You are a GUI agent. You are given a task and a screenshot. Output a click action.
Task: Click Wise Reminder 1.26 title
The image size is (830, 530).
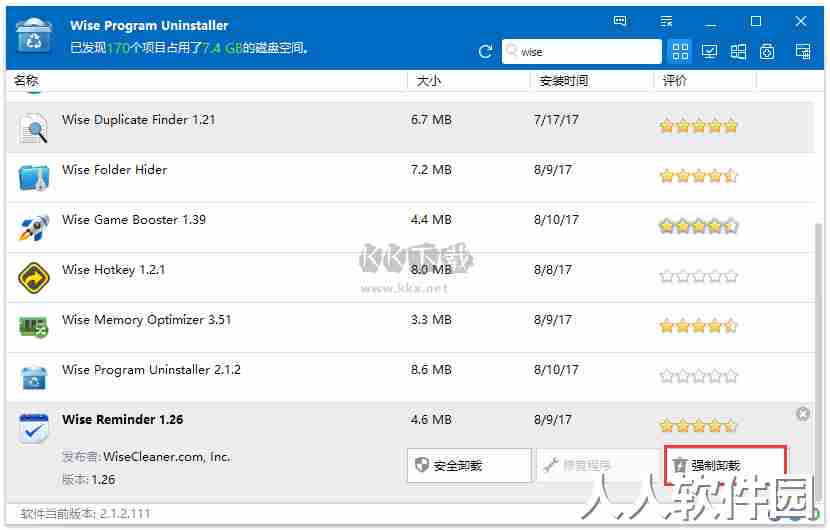[x=122, y=419]
